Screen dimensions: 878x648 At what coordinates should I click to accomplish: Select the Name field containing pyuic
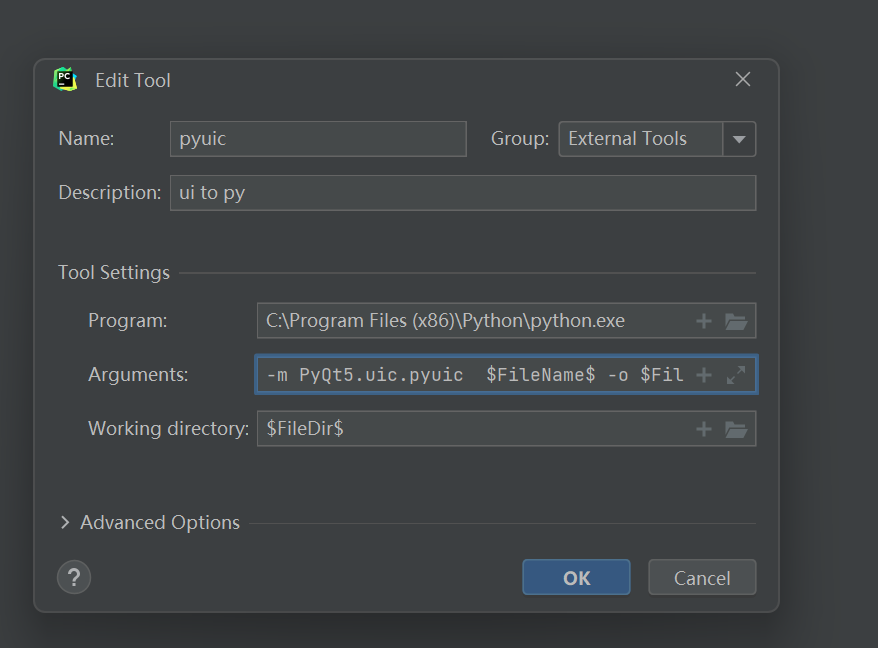(x=317, y=139)
